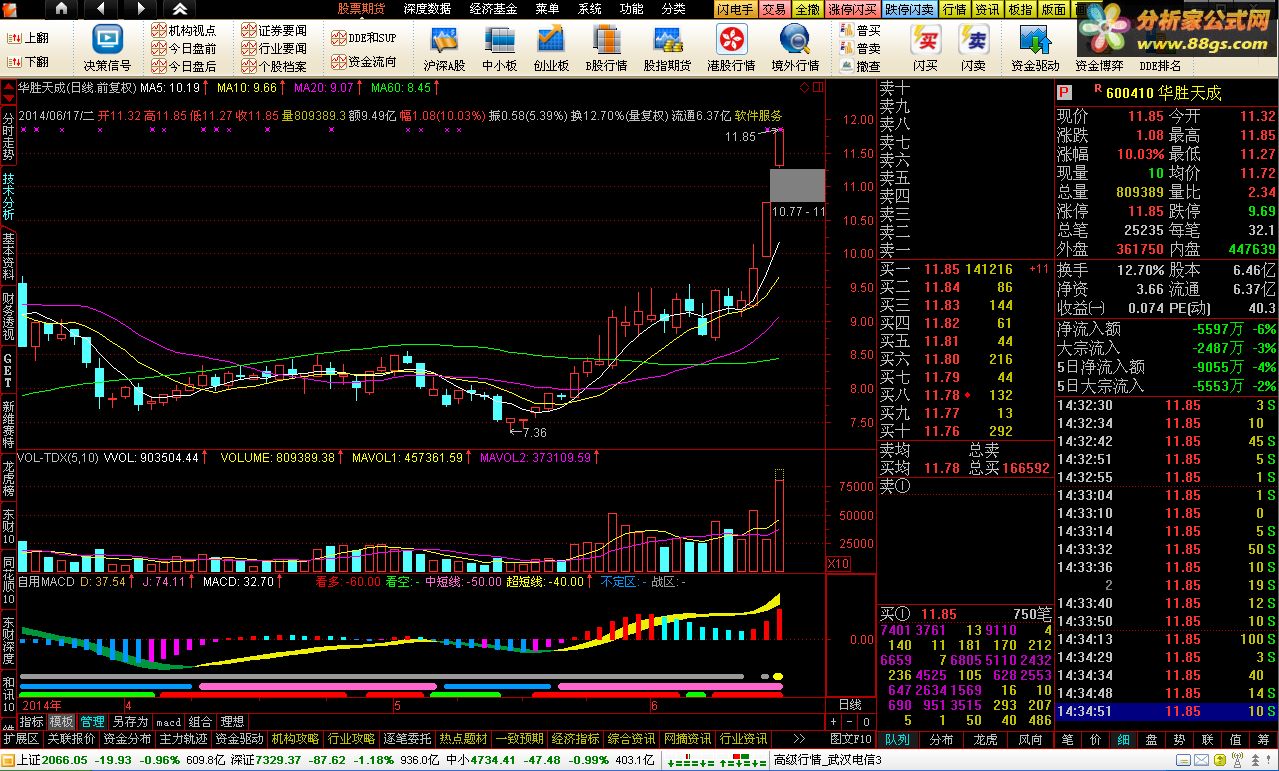The image size is (1279, 771).
Task: Click the 涨停闪买 button
Action: coord(853,9)
